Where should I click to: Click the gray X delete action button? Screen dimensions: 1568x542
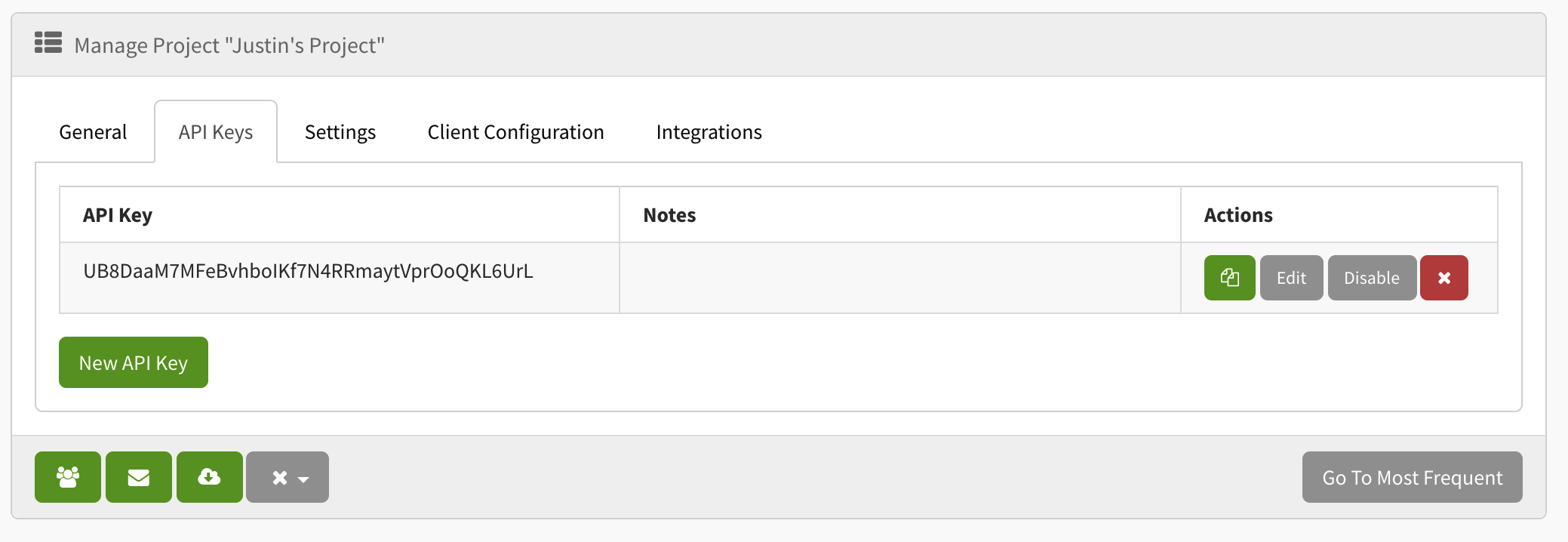click(279, 476)
